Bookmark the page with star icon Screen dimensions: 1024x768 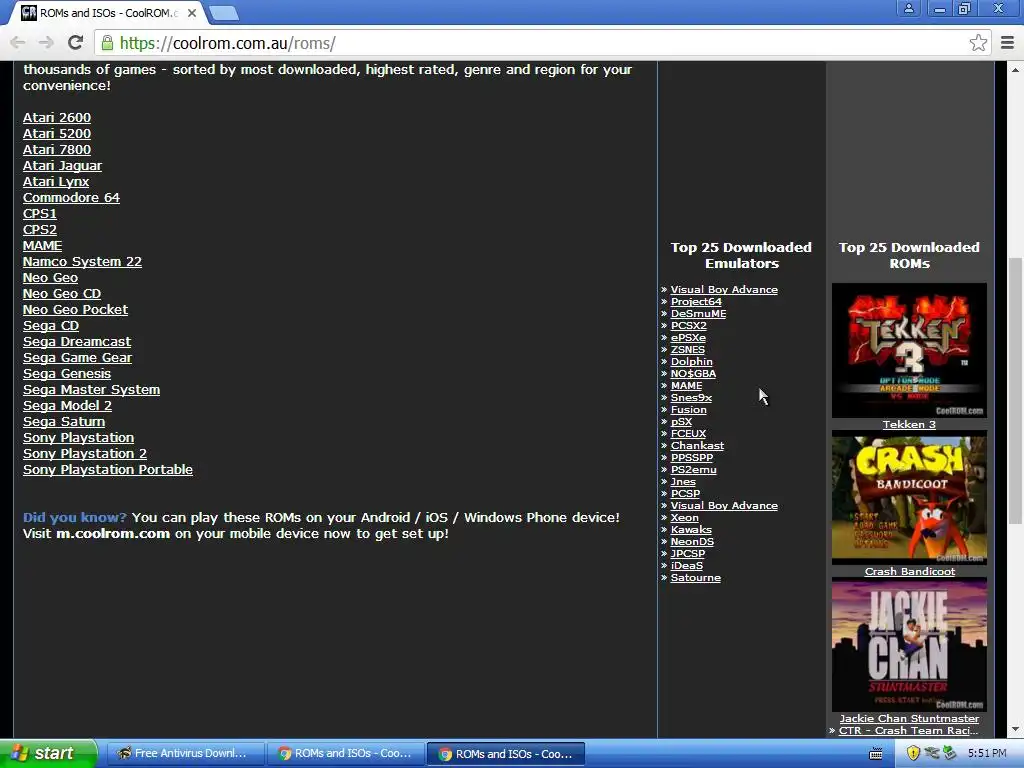(x=978, y=43)
